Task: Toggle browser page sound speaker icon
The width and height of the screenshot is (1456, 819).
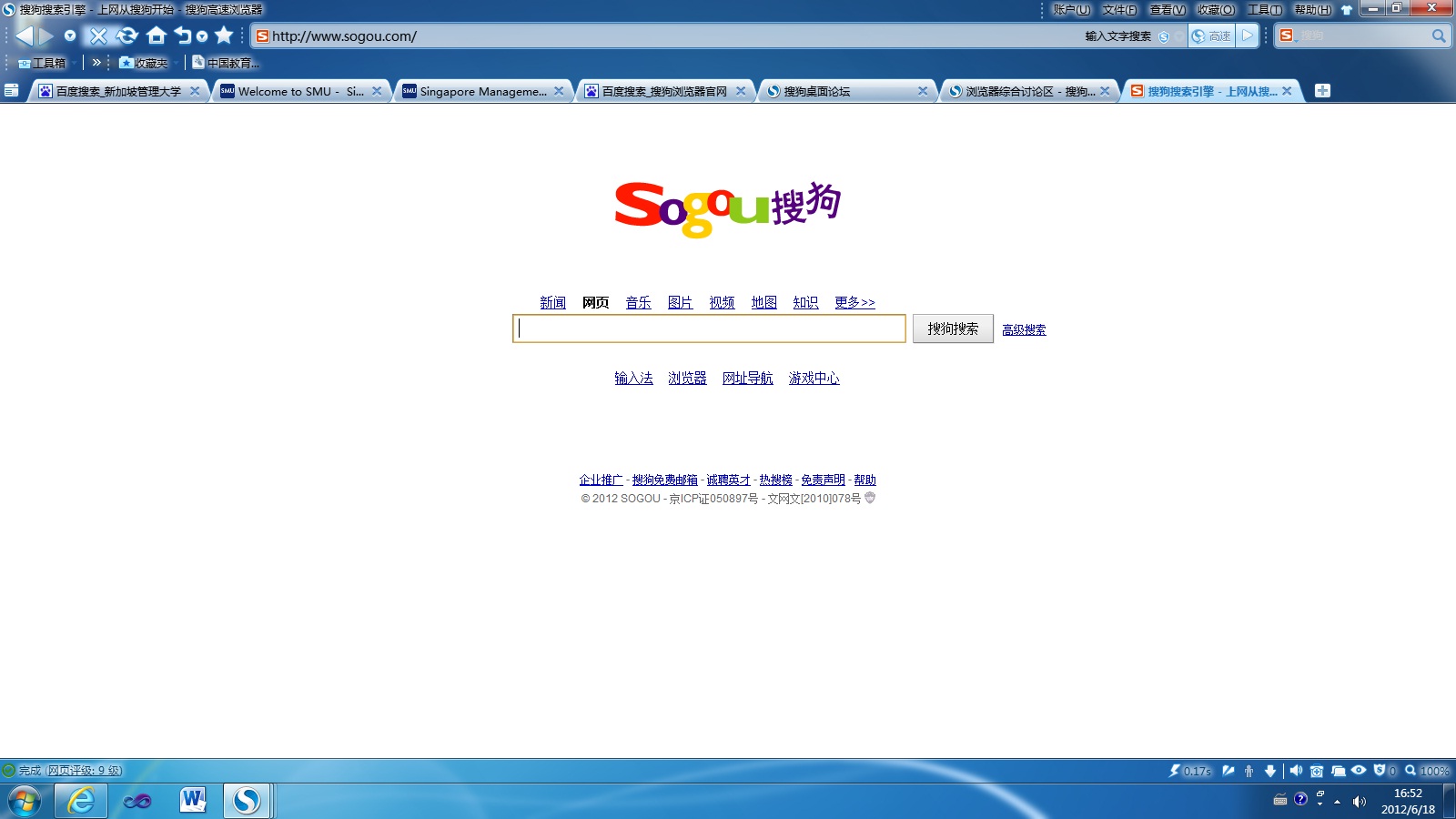Action: 1296,771
